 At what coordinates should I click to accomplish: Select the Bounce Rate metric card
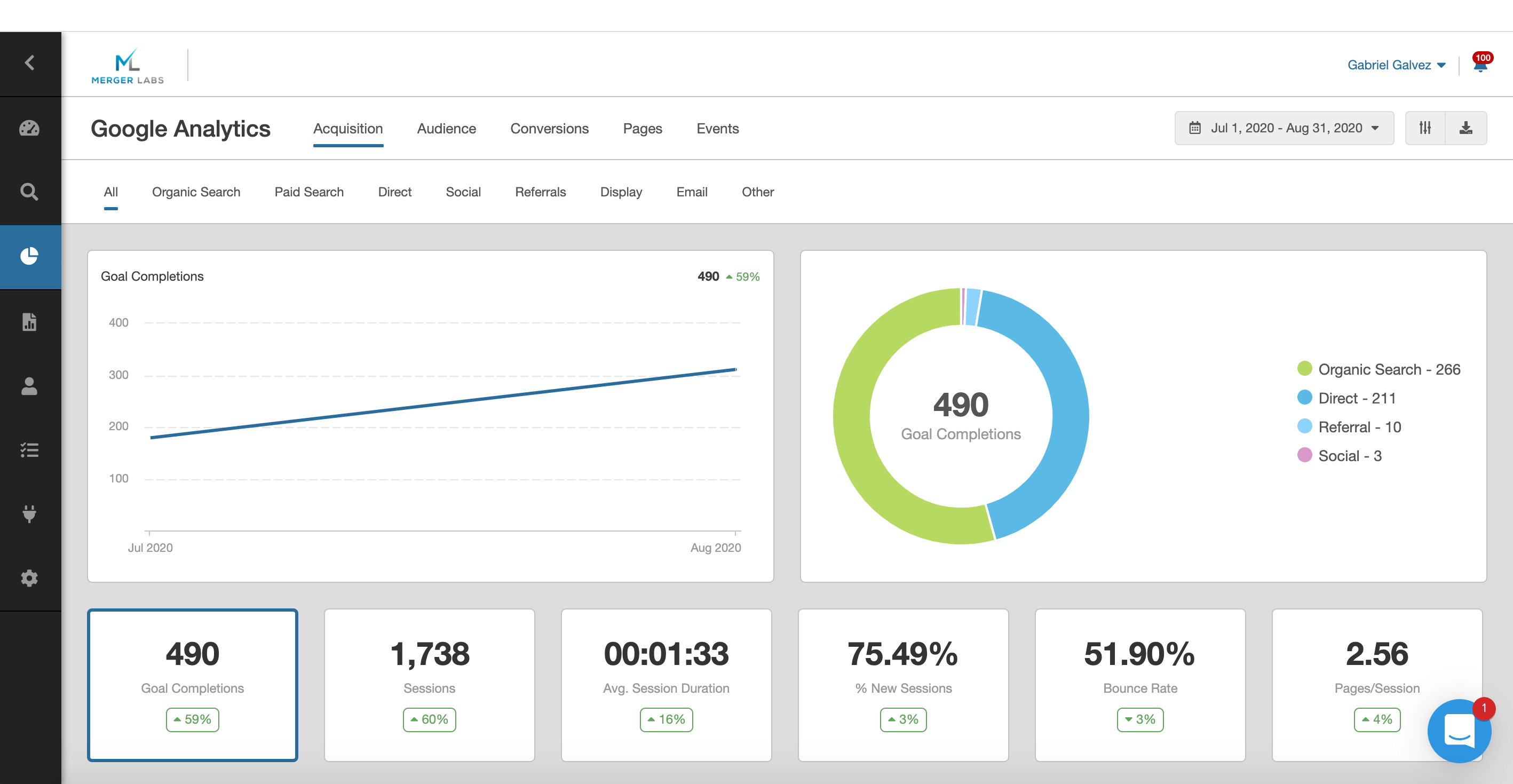pyautogui.click(x=1140, y=685)
